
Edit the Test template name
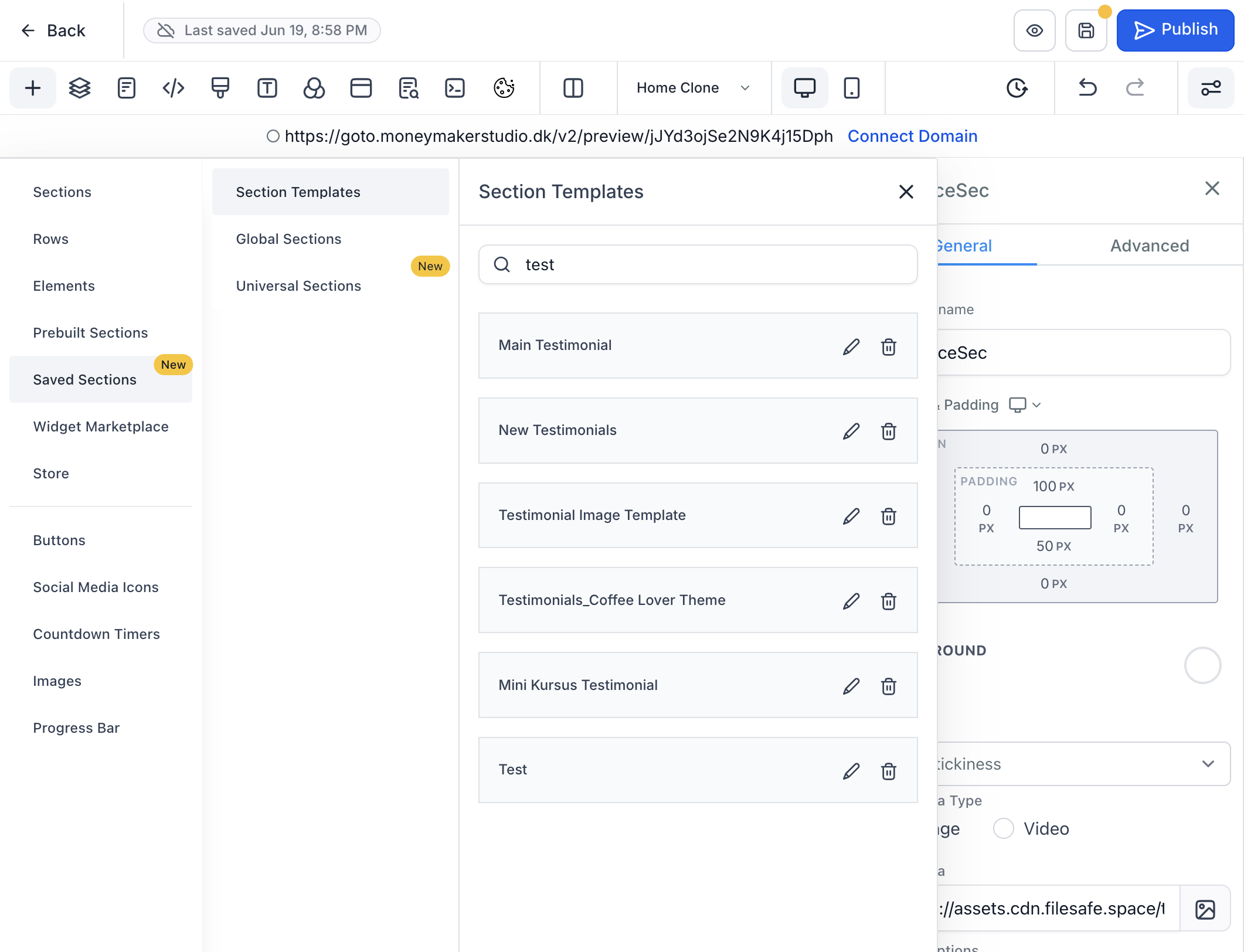click(x=851, y=771)
